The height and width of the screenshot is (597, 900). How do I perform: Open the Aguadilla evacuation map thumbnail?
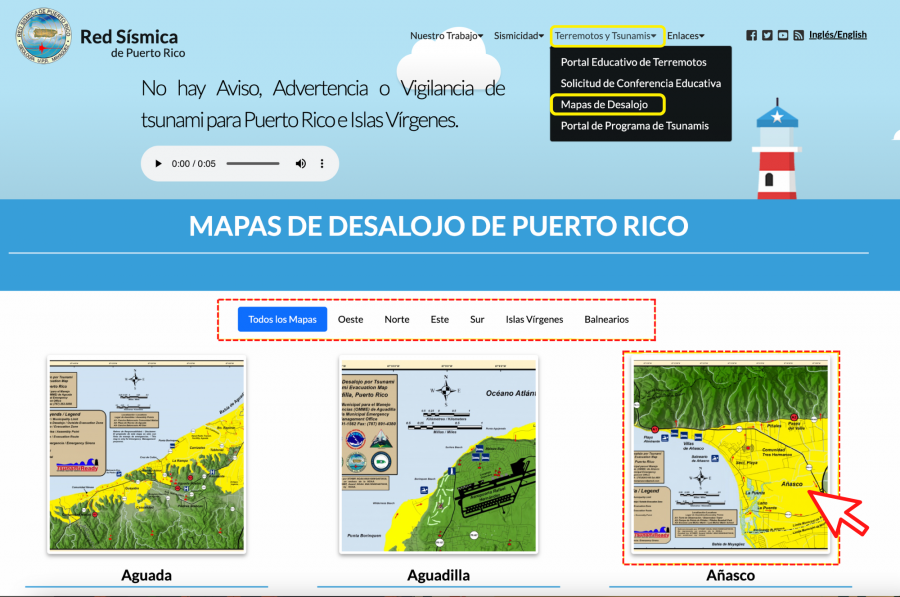tap(439, 454)
